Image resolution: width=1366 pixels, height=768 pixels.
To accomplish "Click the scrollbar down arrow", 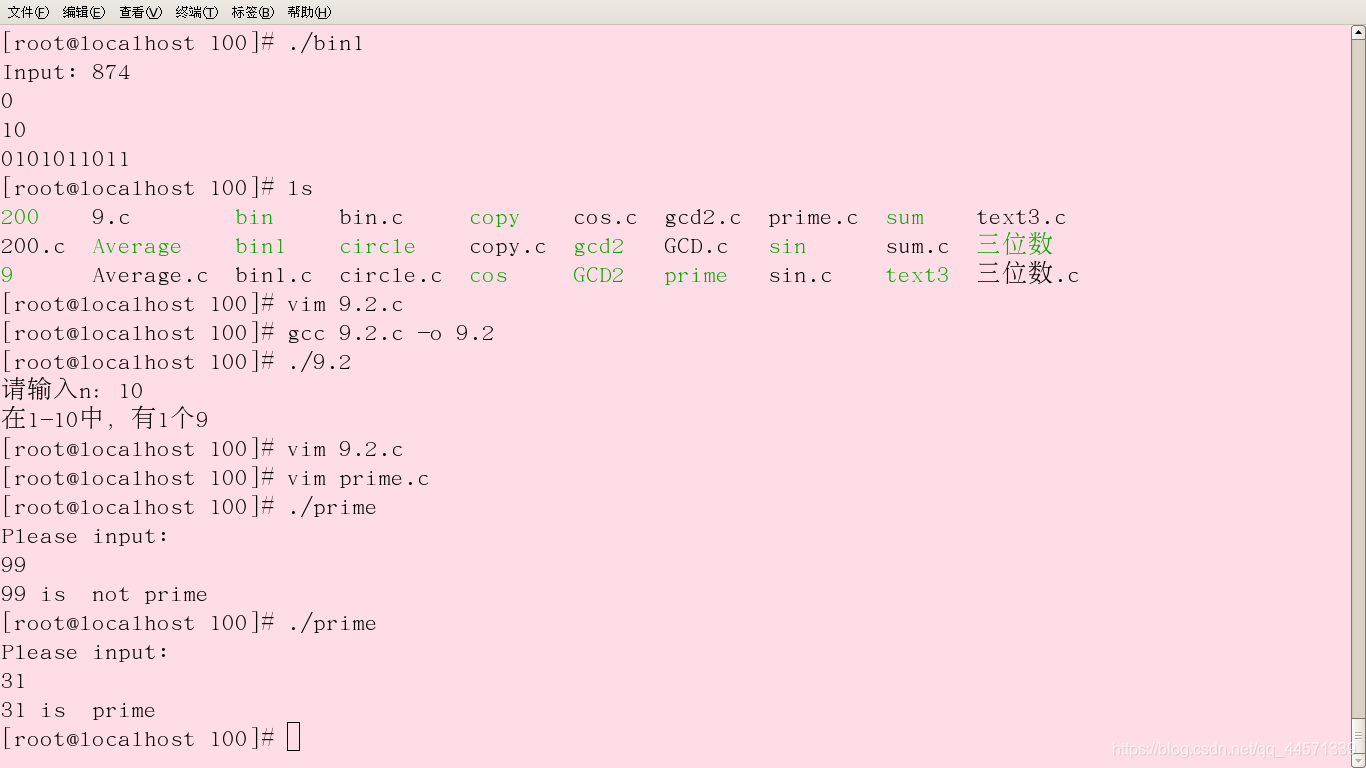I will click(1358, 760).
